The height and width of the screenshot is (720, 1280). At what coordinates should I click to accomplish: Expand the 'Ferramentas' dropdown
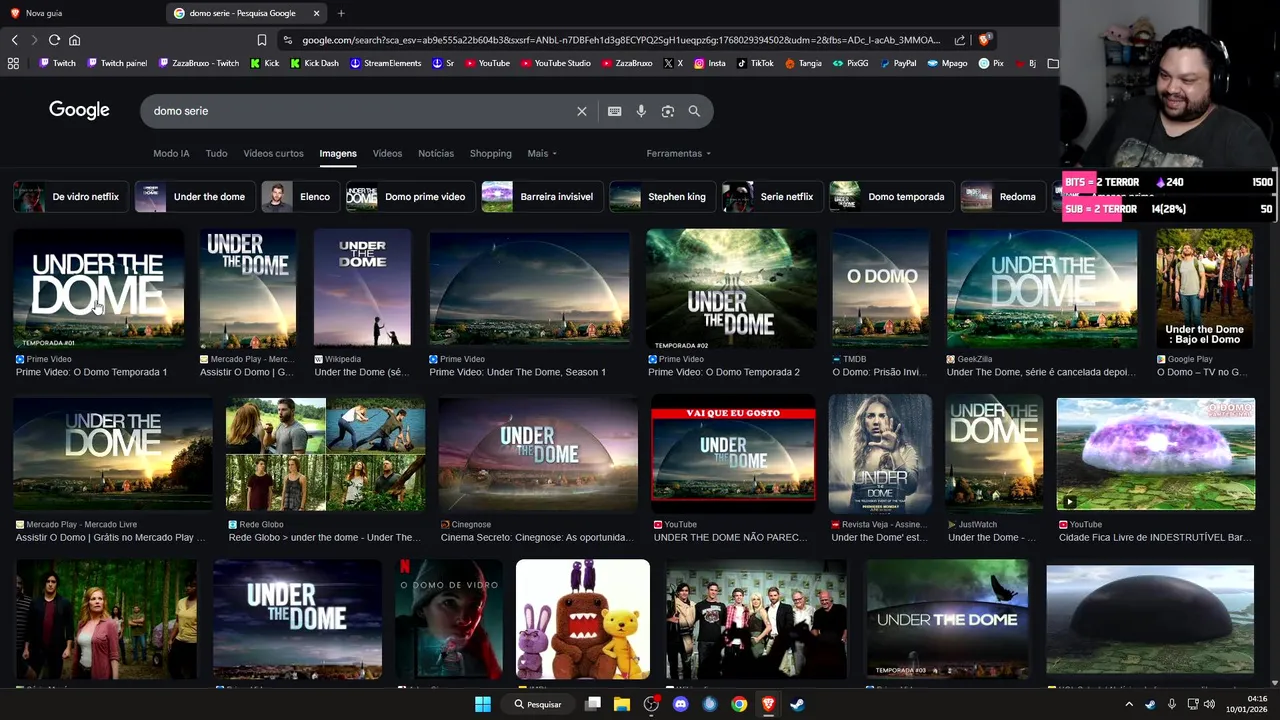tap(679, 153)
